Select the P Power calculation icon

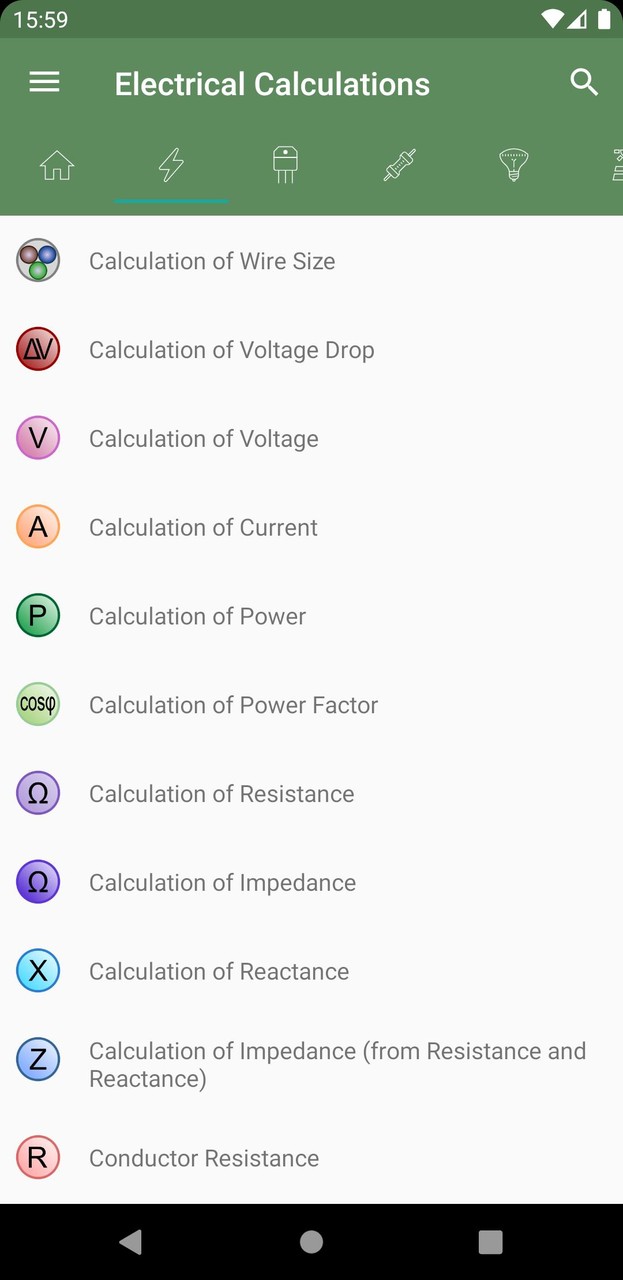click(38, 616)
